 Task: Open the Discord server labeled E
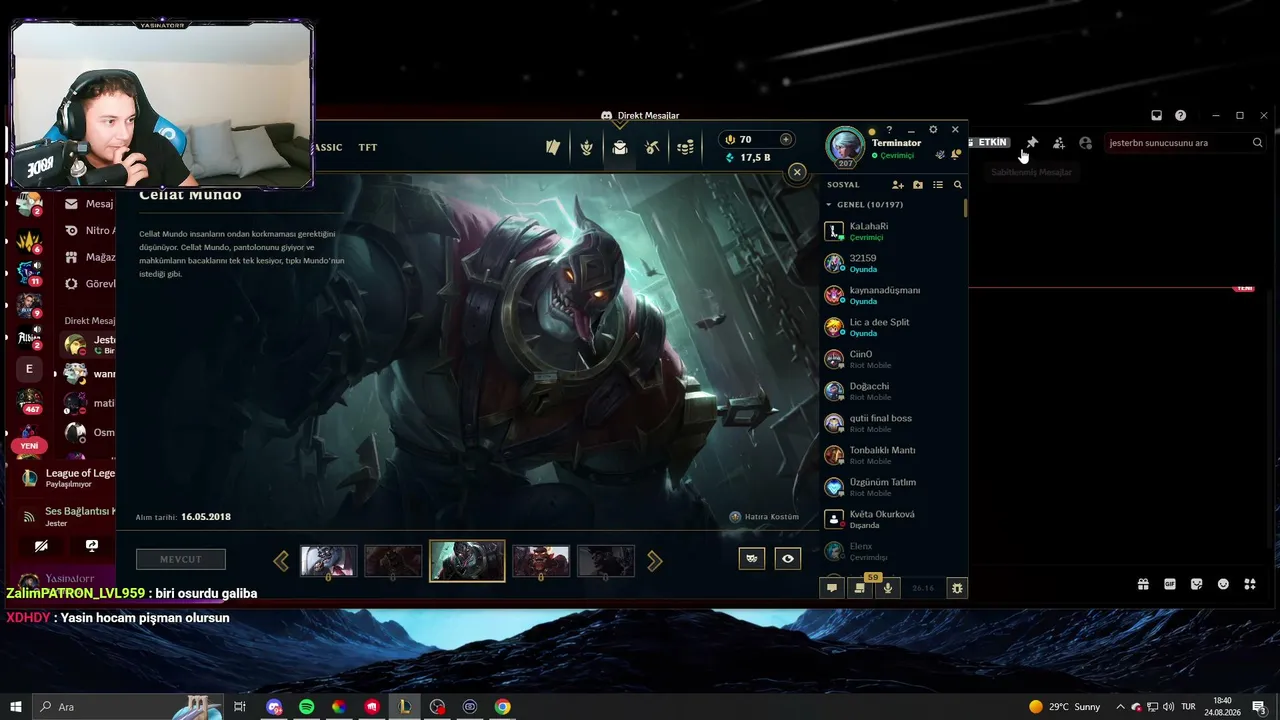(29, 369)
